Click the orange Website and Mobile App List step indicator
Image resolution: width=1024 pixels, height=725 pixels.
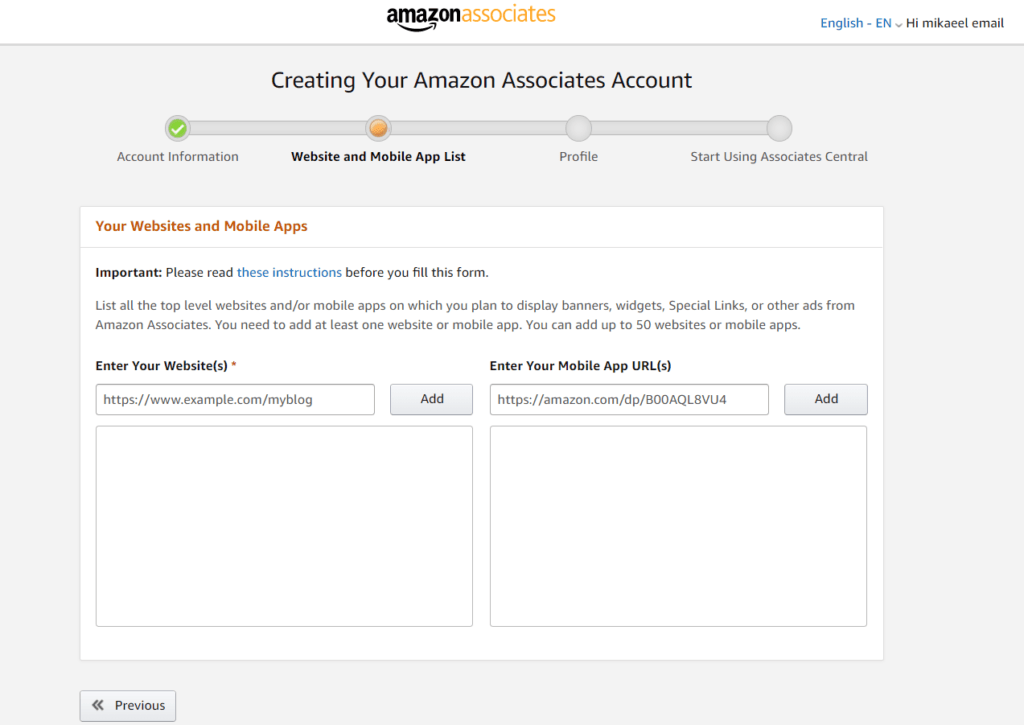point(378,128)
